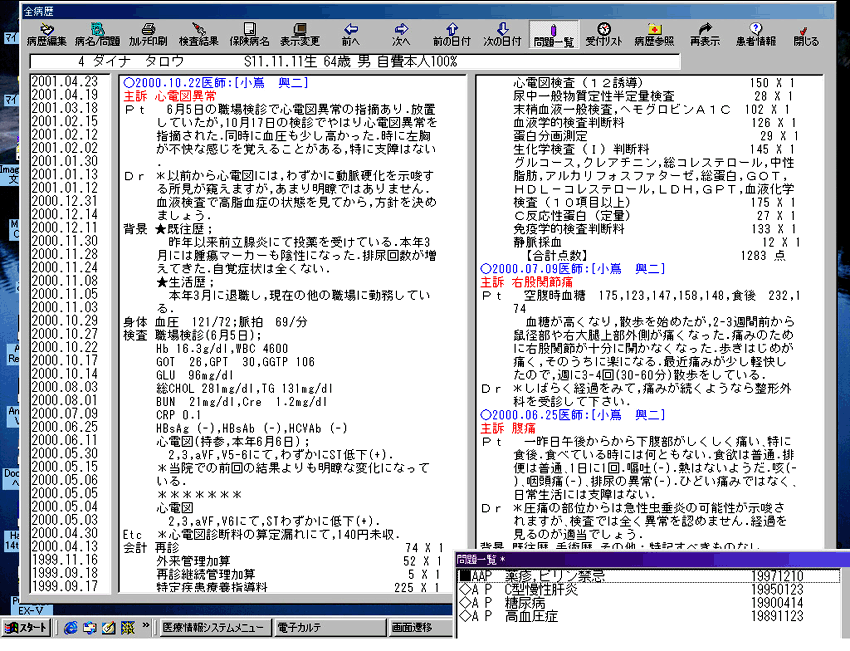Select the date 1999.09.17 in the list

tap(65, 586)
